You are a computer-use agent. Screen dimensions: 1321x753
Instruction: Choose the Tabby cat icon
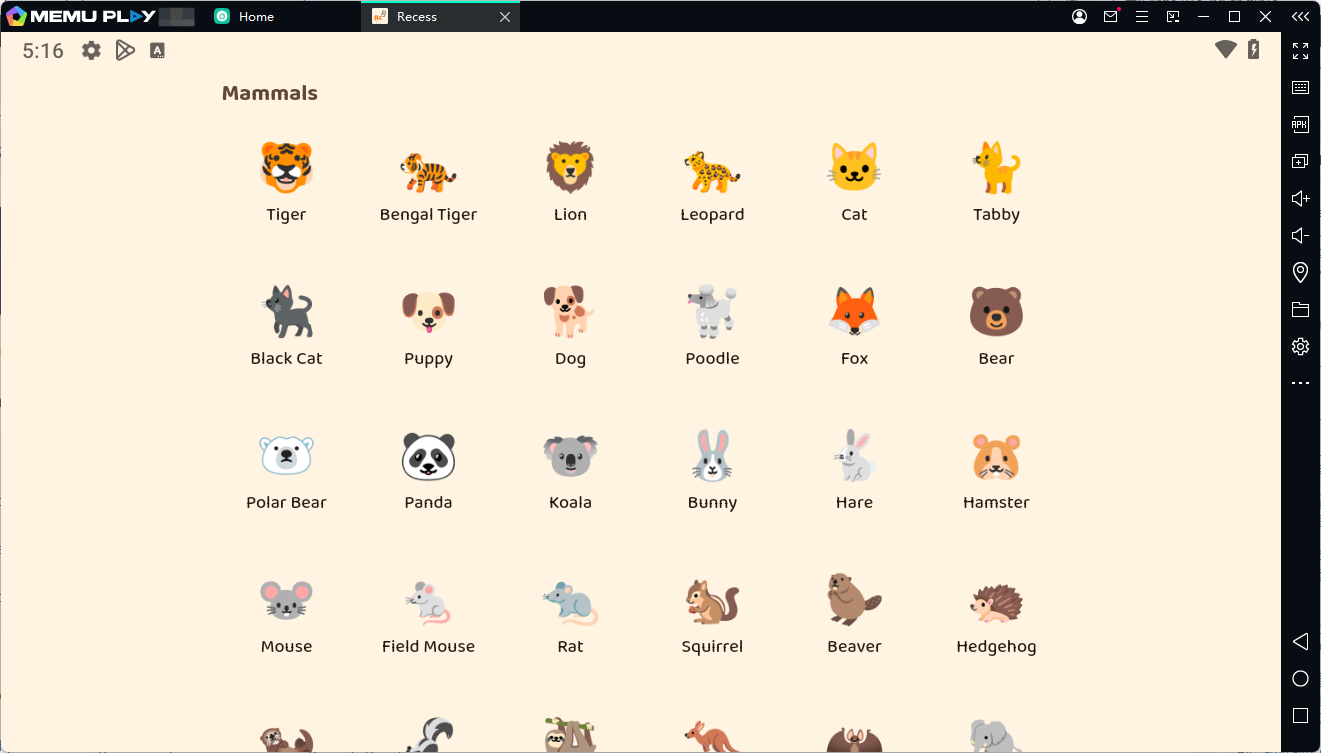tap(996, 167)
